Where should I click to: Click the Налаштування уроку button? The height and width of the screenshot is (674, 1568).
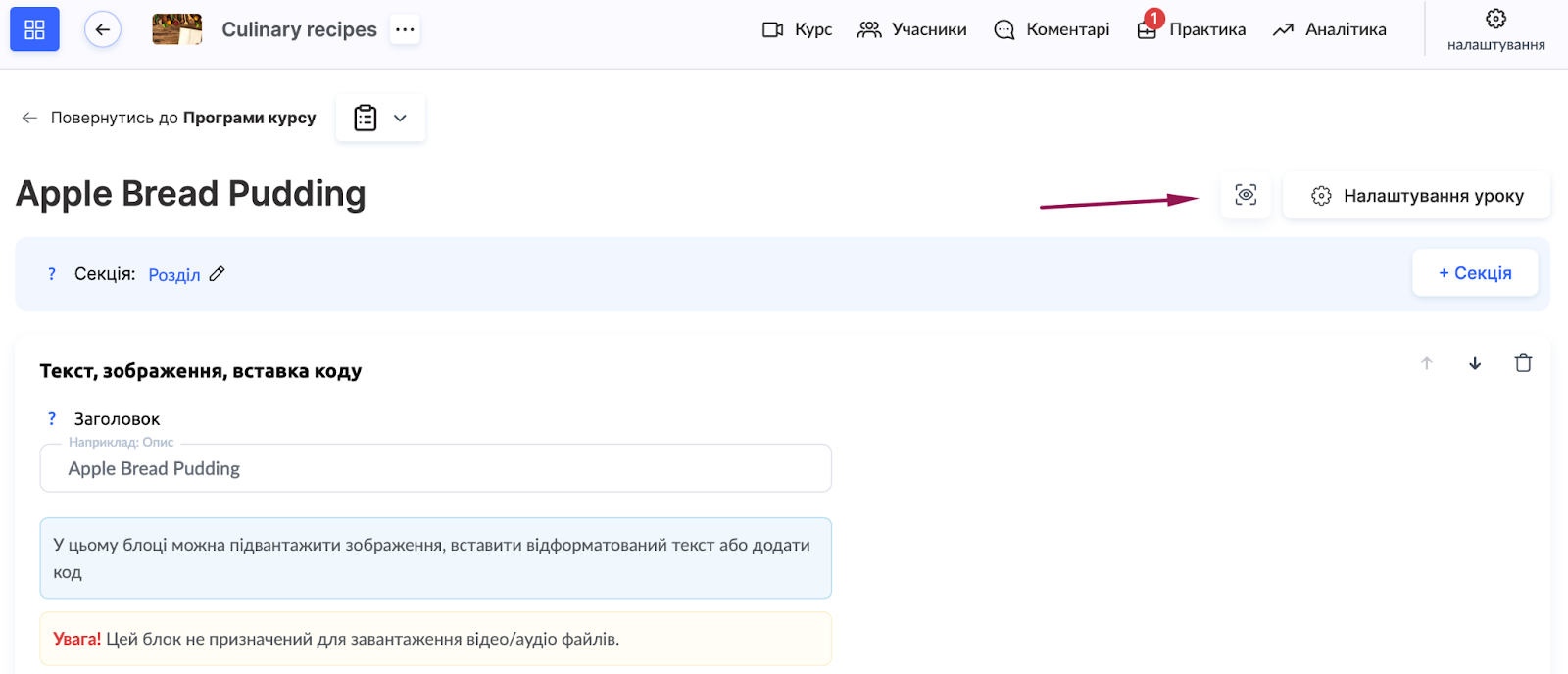[1417, 196]
